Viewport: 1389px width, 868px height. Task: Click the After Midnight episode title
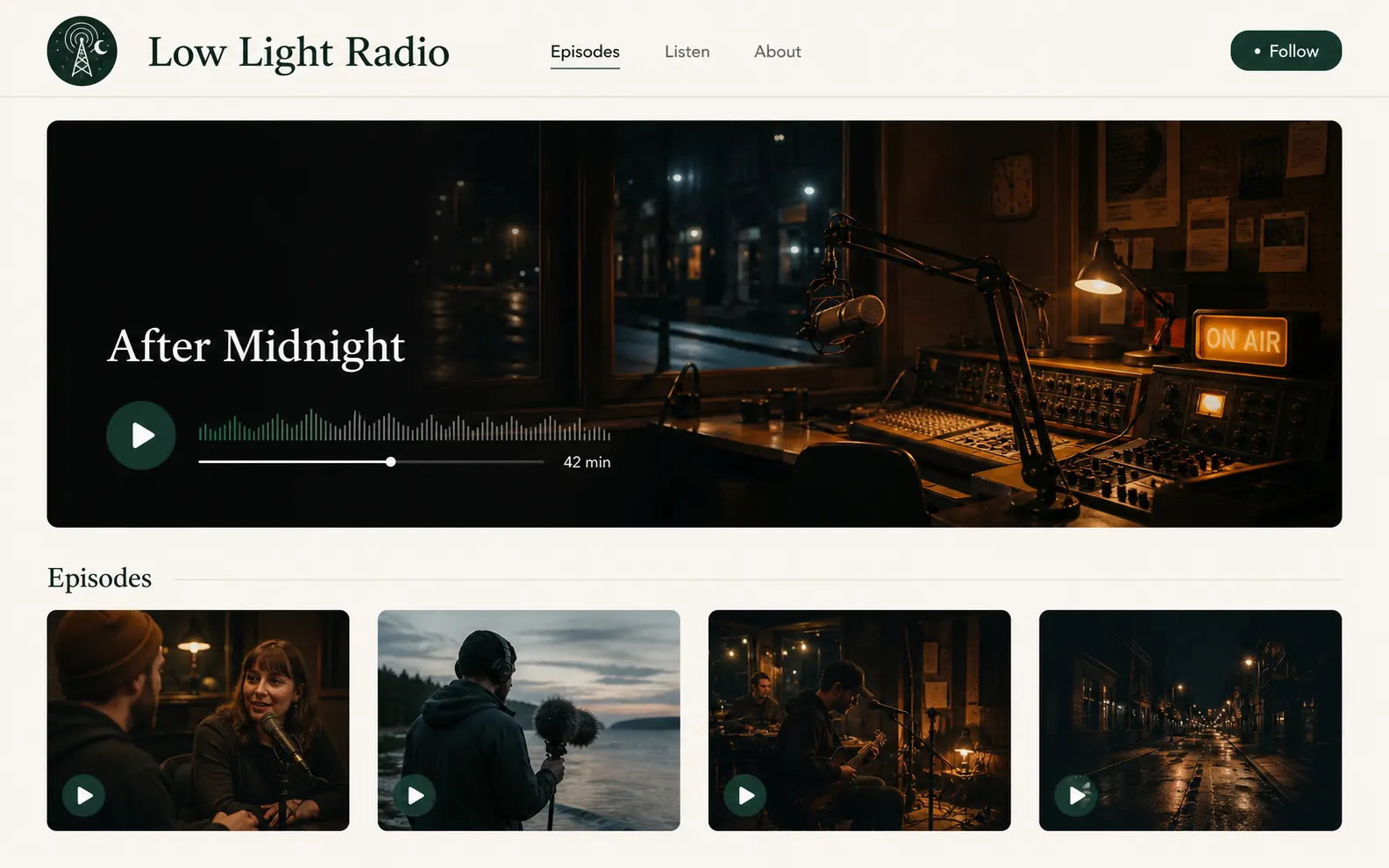pos(256,345)
